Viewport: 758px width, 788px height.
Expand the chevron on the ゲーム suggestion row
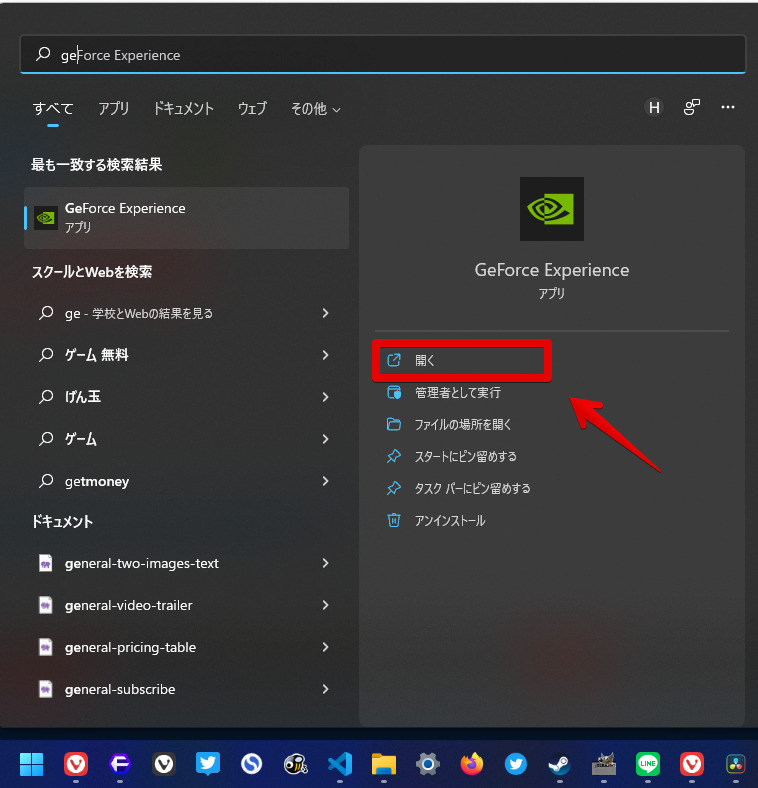coord(325,439)
